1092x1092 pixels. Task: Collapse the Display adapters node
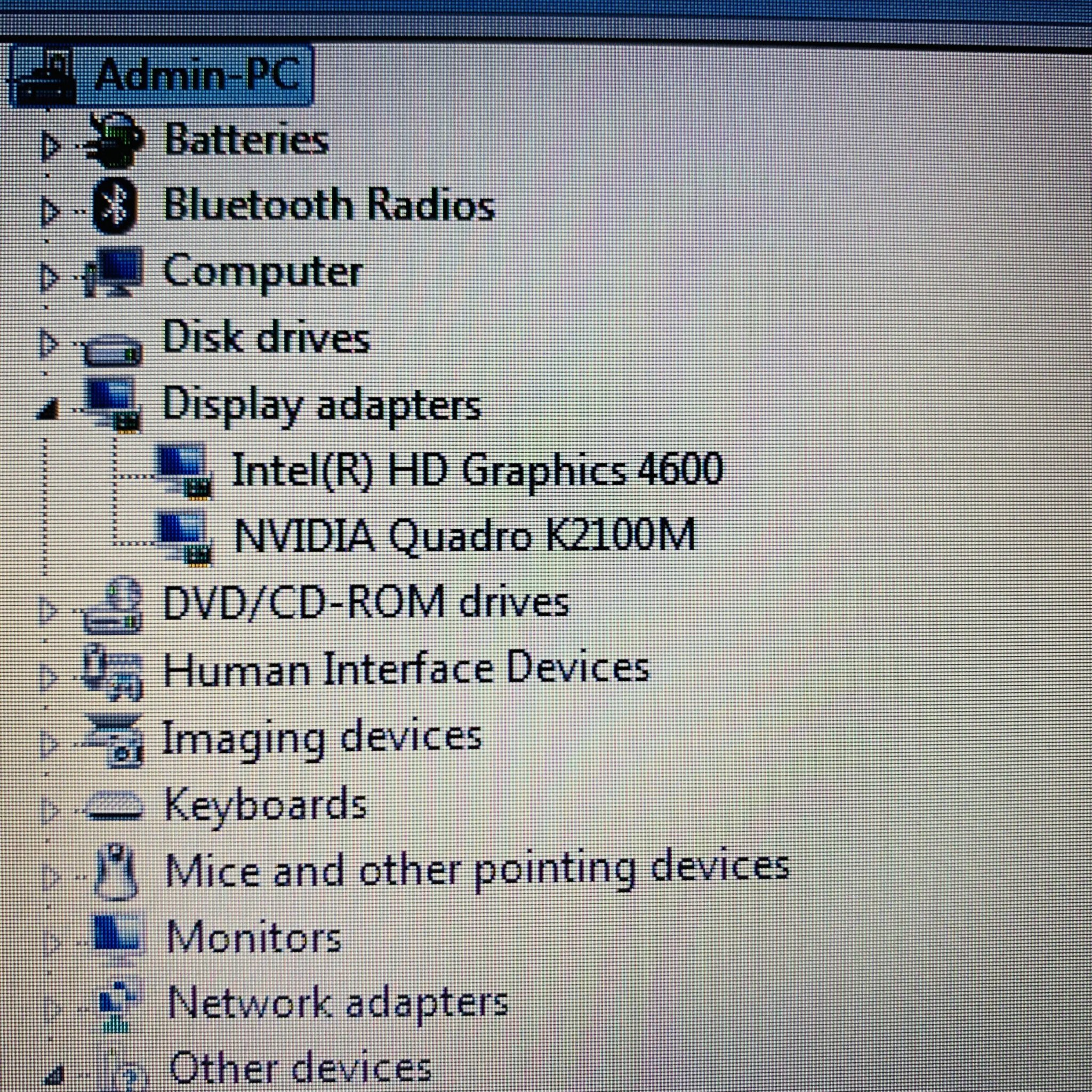pyautogui.click(x=48, y=408)
